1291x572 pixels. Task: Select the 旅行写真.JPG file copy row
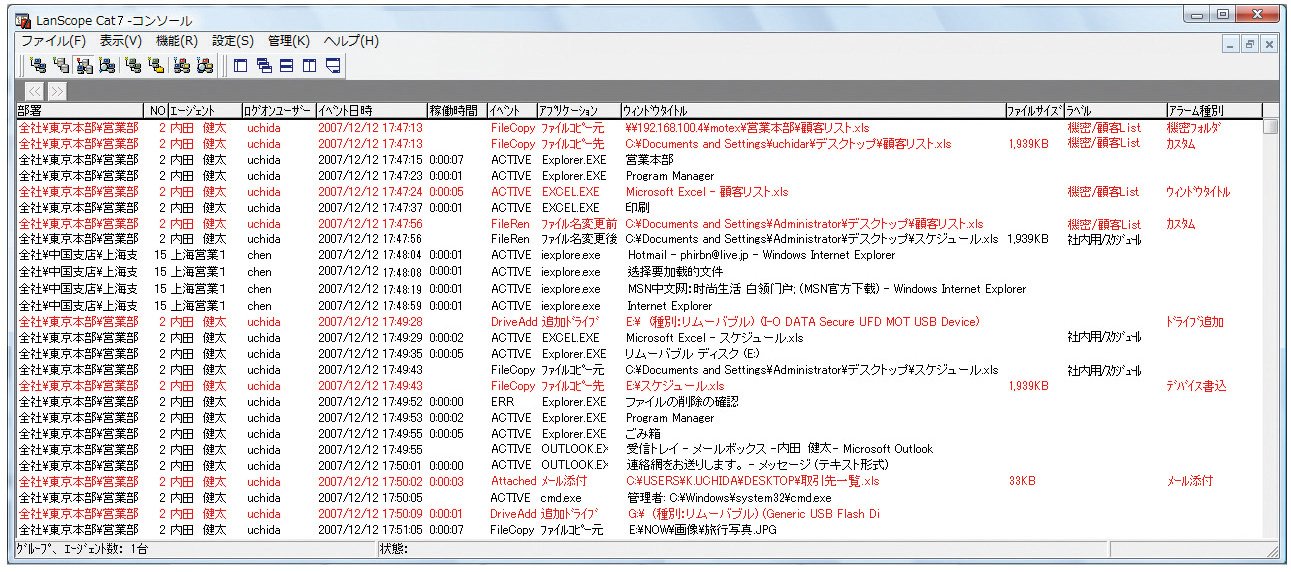640,530
